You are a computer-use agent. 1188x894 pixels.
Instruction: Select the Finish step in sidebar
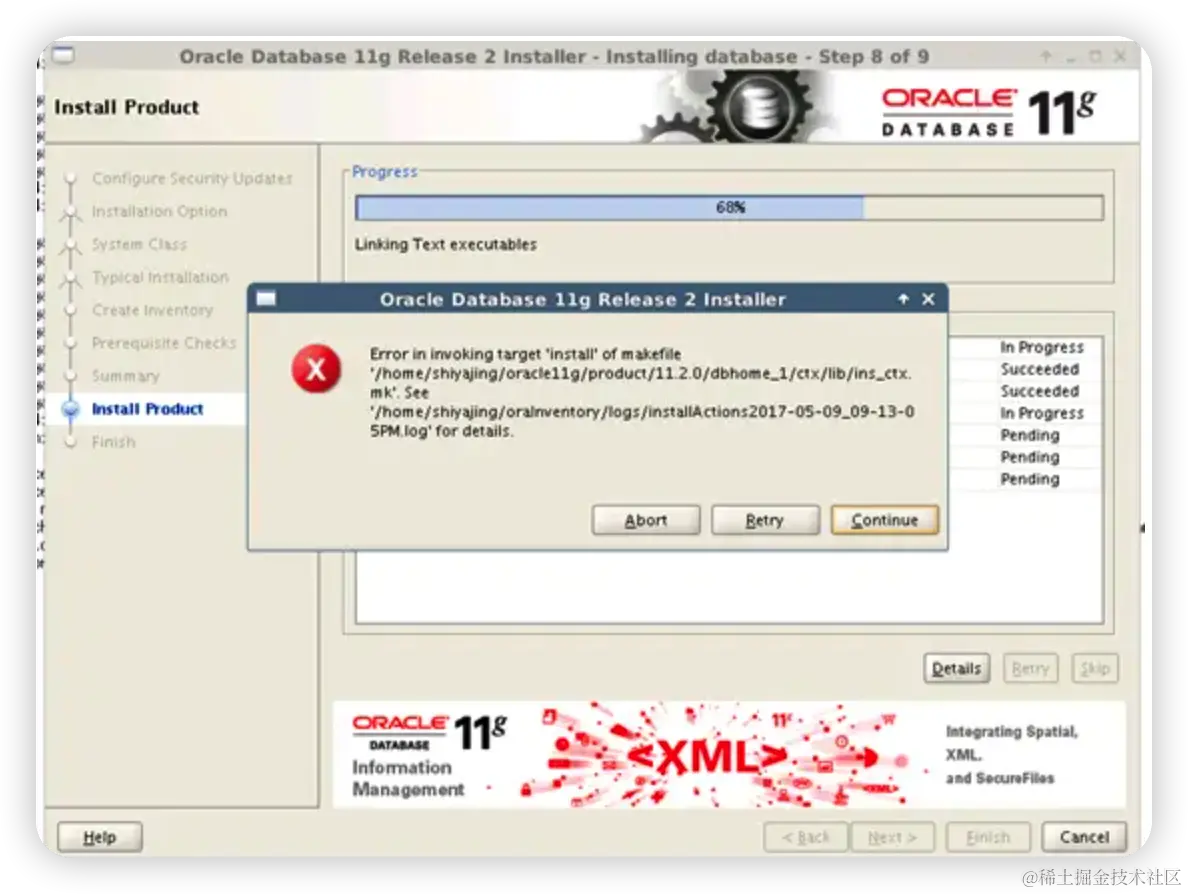113,442
